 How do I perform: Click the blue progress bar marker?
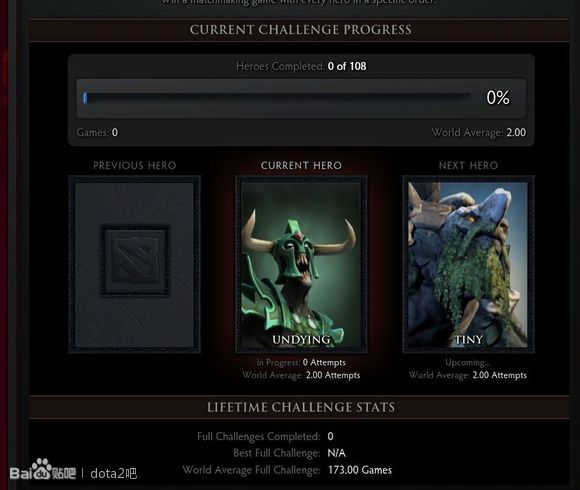tap(85, 98)
